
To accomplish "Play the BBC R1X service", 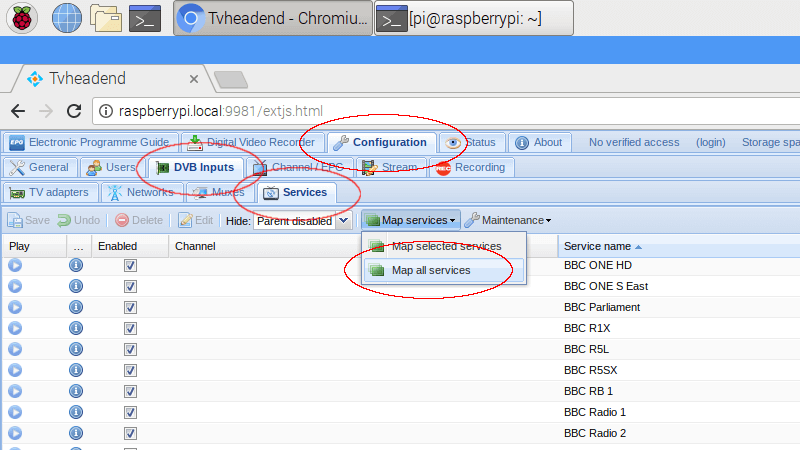I will (x=15, y=328).
